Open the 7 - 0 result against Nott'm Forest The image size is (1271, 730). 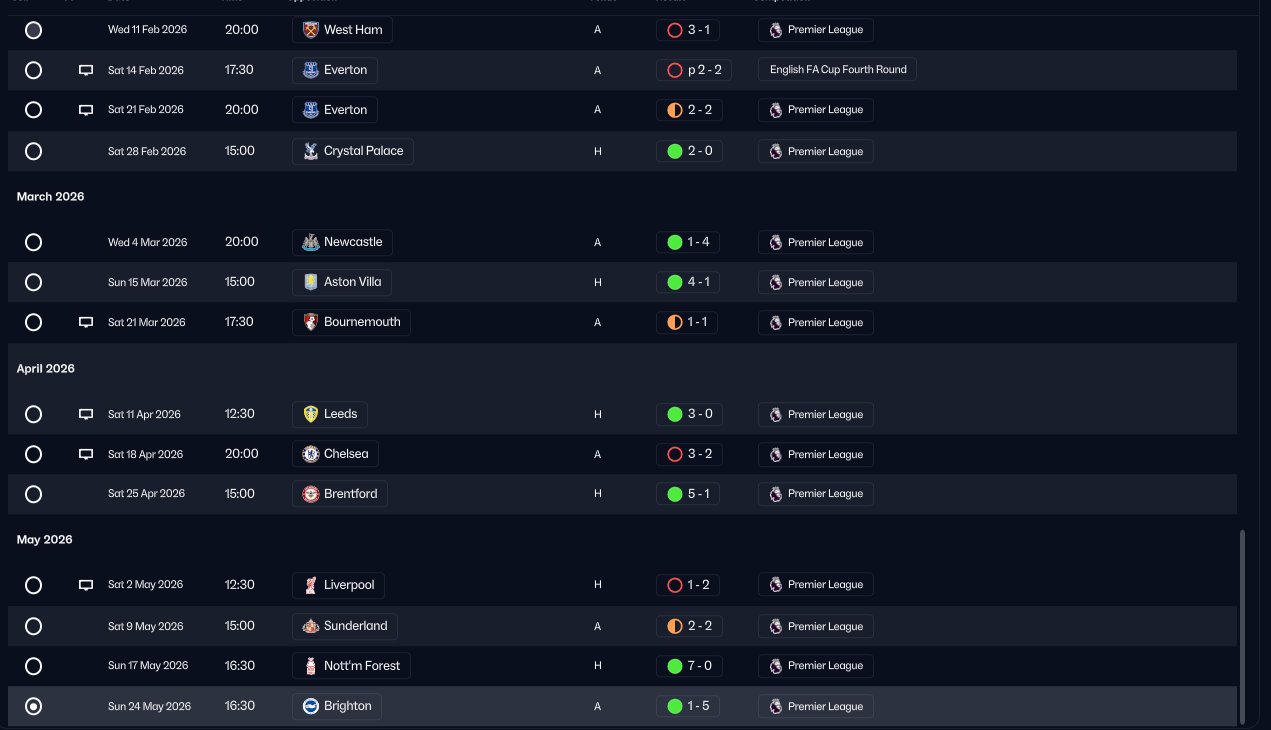(687, 666)
